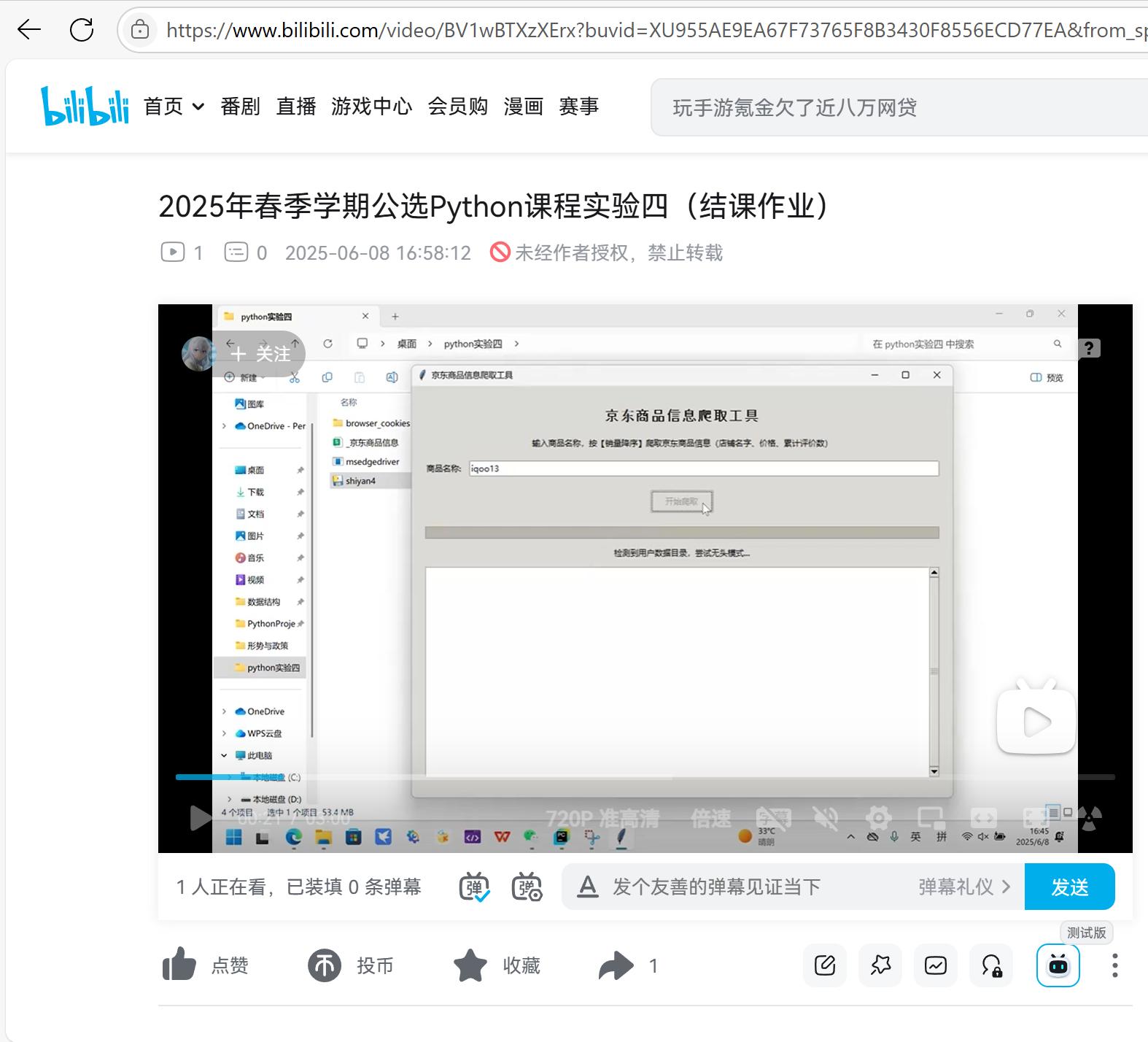Viewport: 1148px width, 1042px height.
Task: Send danmaku with 发送 button
Action: (1069, 887)
